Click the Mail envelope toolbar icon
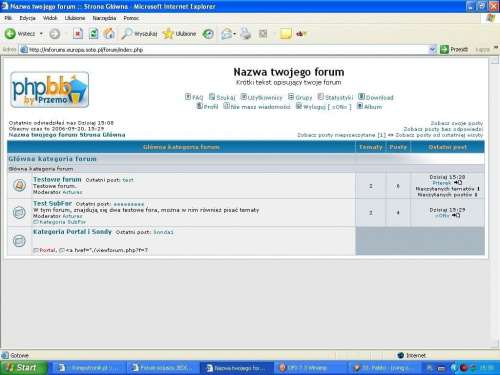500x375 pixels. [226, 33]
